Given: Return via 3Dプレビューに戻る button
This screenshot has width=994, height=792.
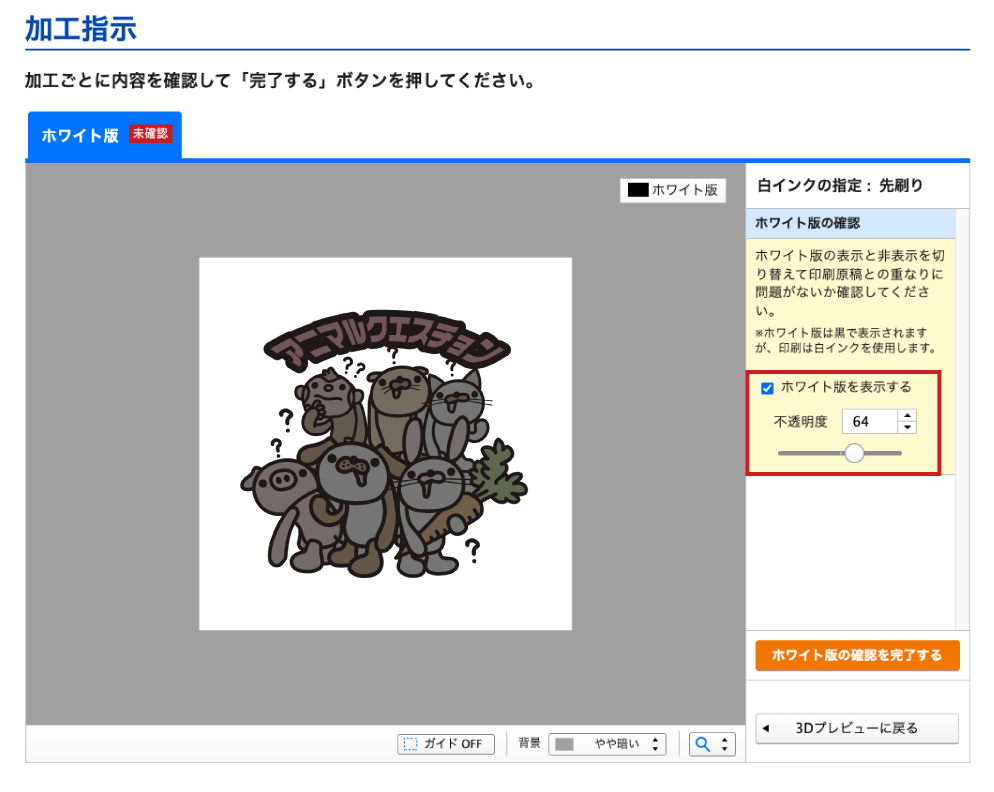Looking at the screenshot, I should point(857,728).
